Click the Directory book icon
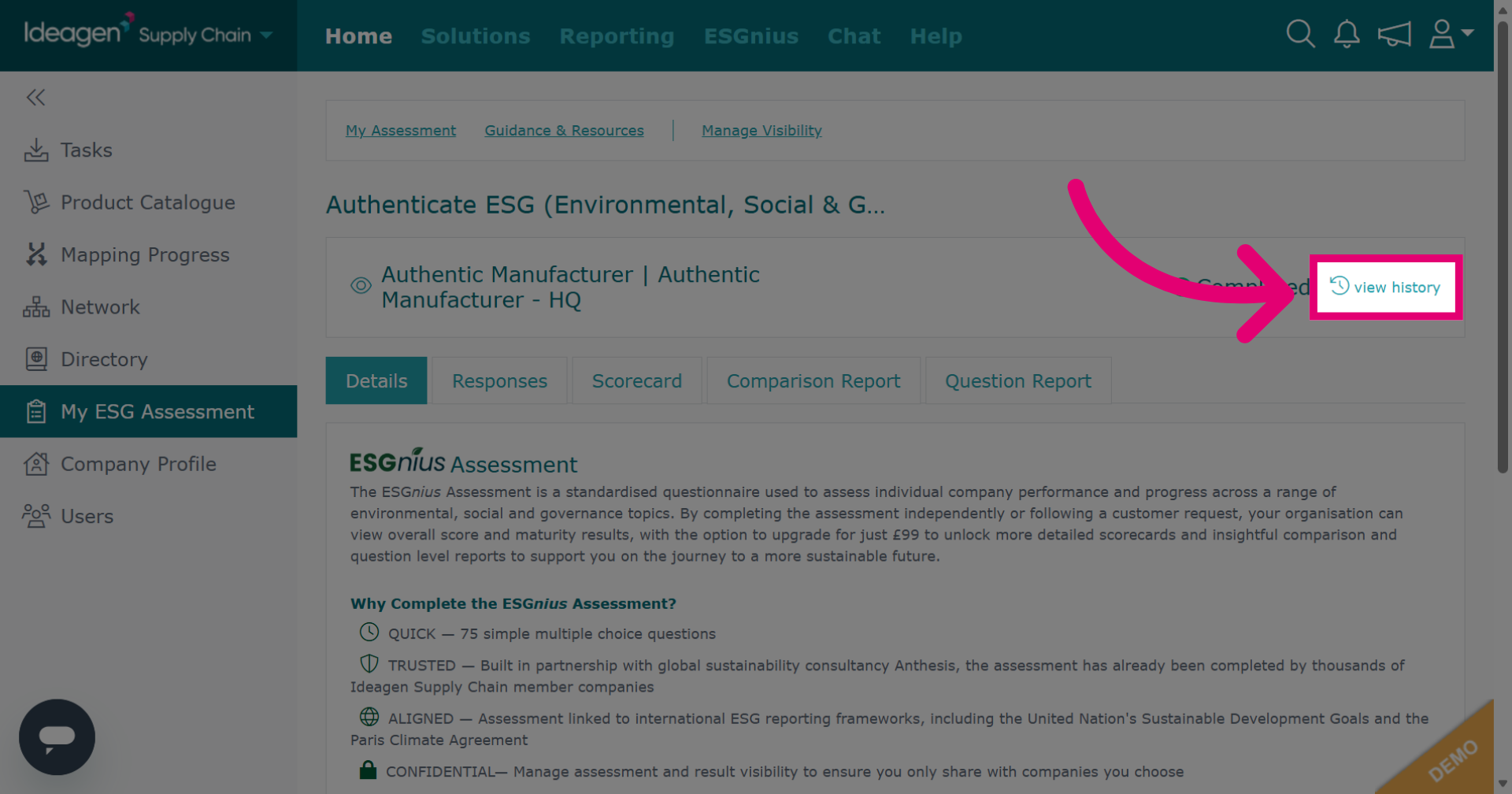Viewport: 1512px width, 794px height. click(36, 359)
